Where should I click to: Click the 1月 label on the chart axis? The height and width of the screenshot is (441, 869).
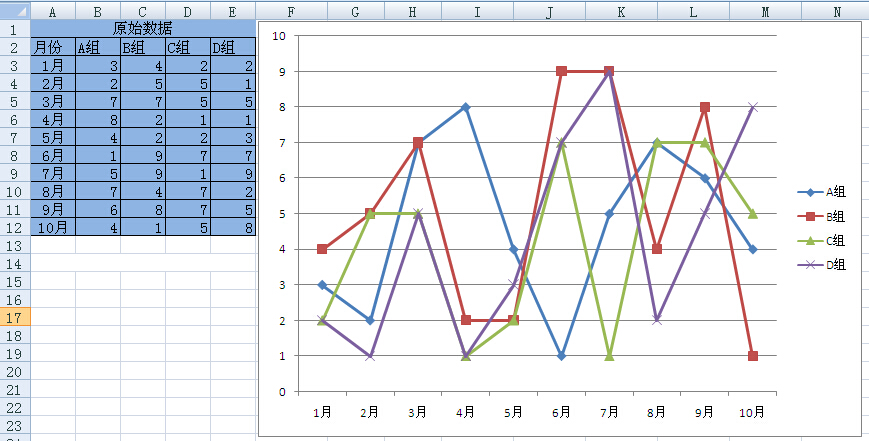click(322, 412)
